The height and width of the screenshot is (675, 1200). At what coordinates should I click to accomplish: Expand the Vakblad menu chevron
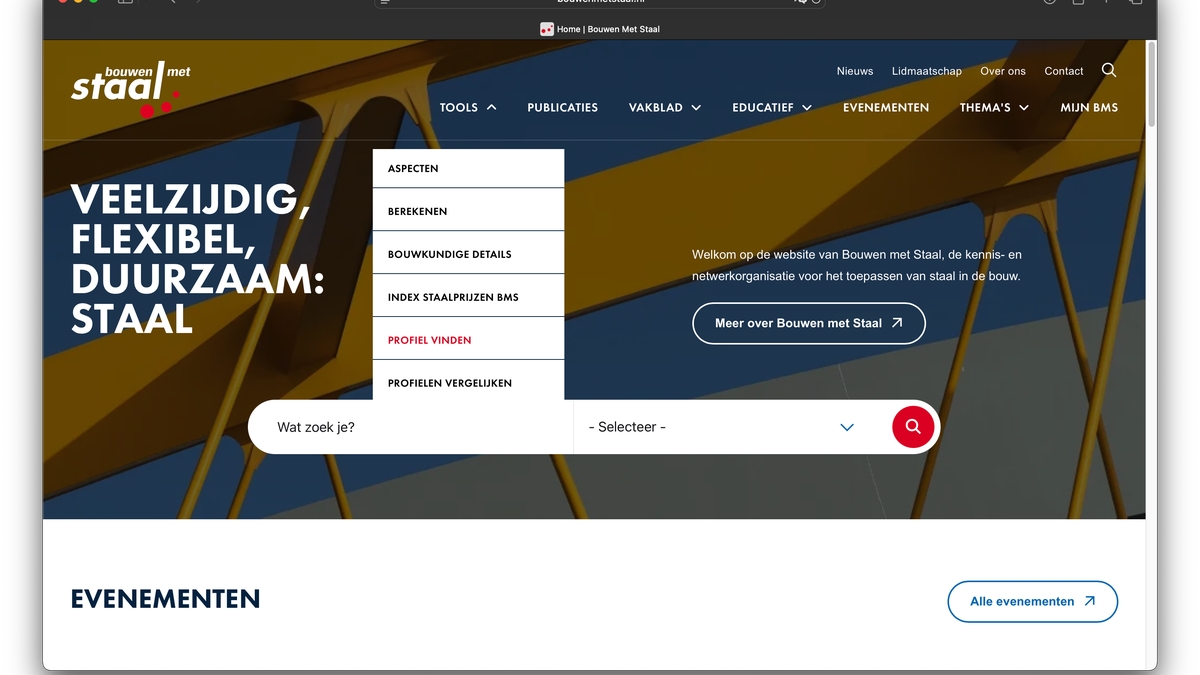[696, 108]
